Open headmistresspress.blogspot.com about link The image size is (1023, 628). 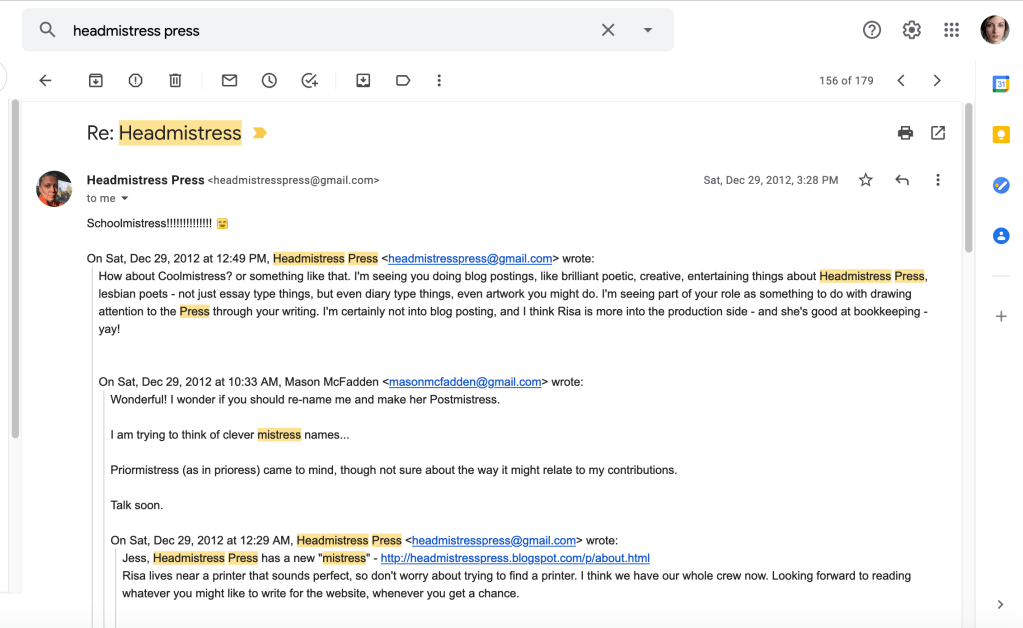coord(515,558)
